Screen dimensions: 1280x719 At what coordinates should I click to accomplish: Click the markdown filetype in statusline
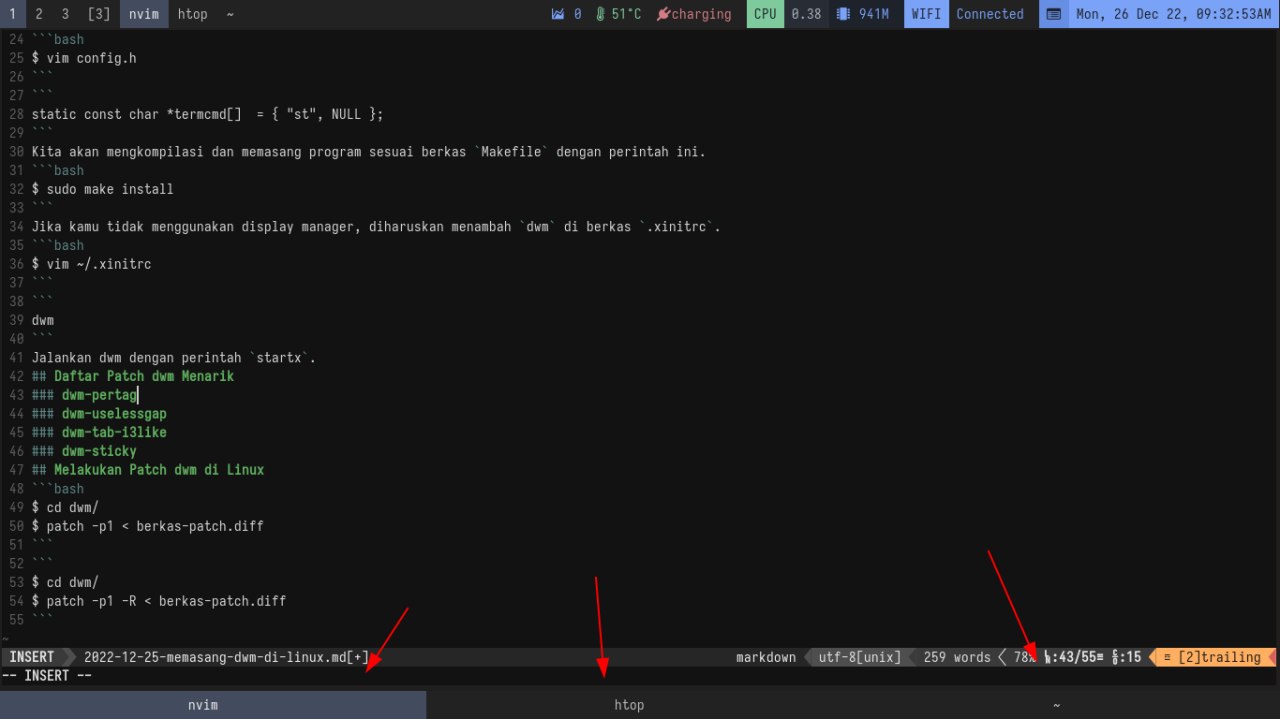[766, 657]
